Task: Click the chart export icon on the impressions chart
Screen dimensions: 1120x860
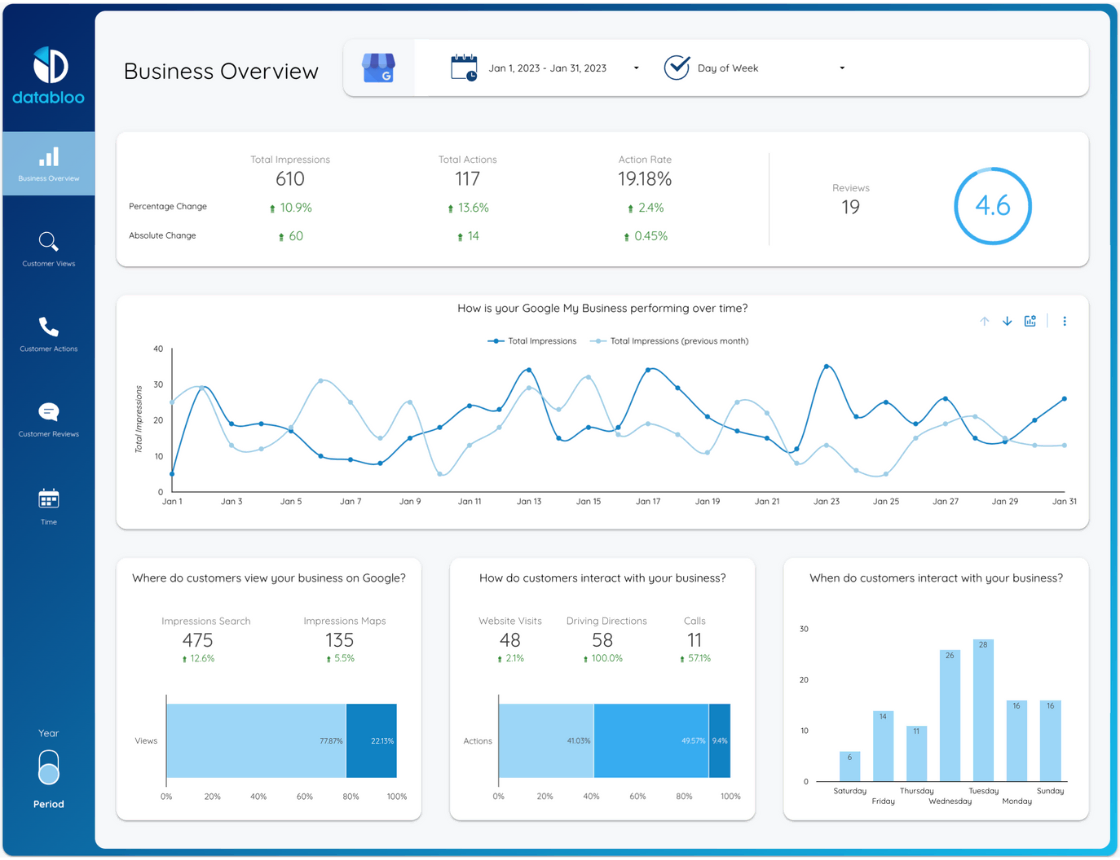Action: tap(1030, 321)
